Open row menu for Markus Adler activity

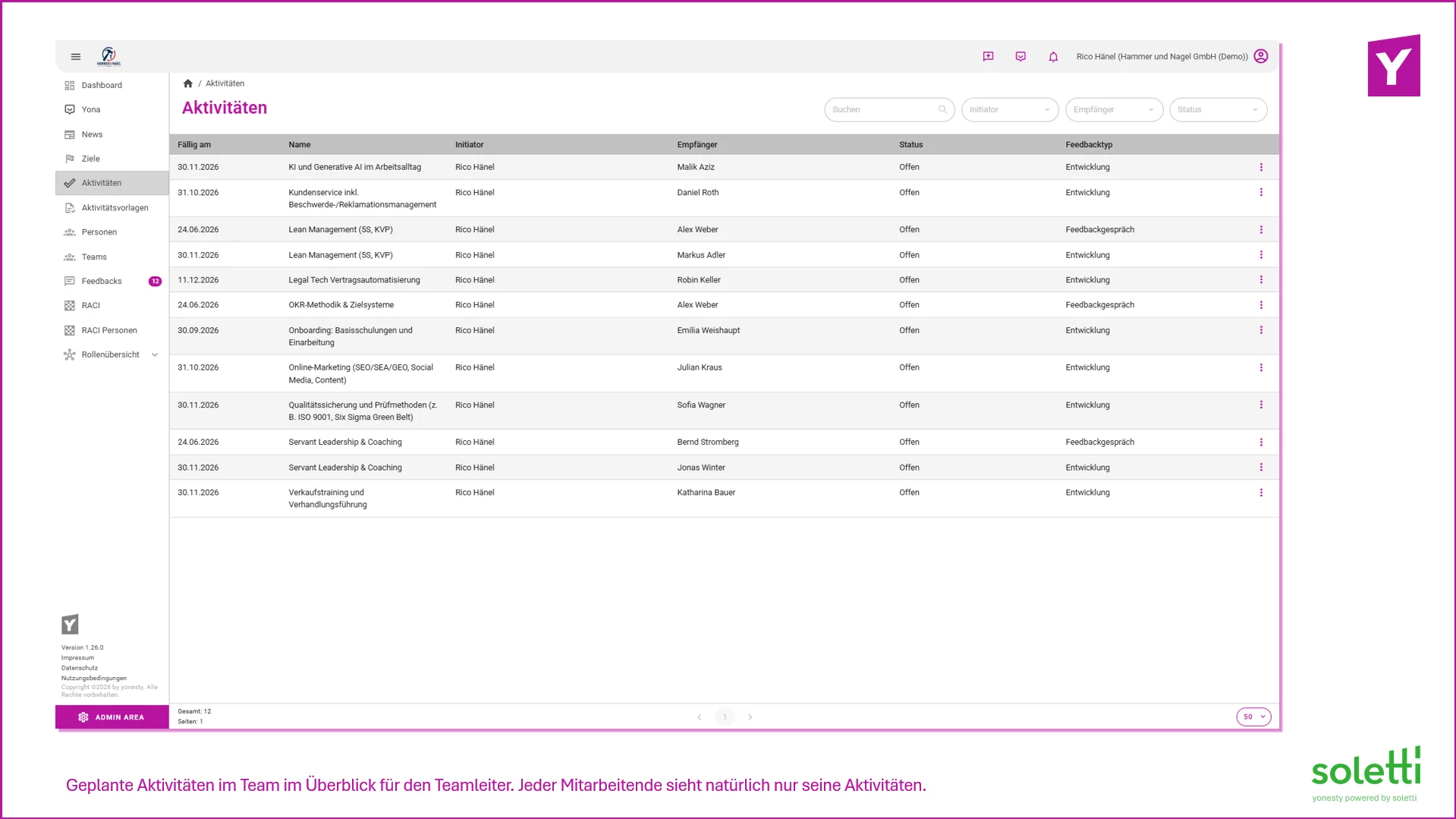coord(1261,255)
